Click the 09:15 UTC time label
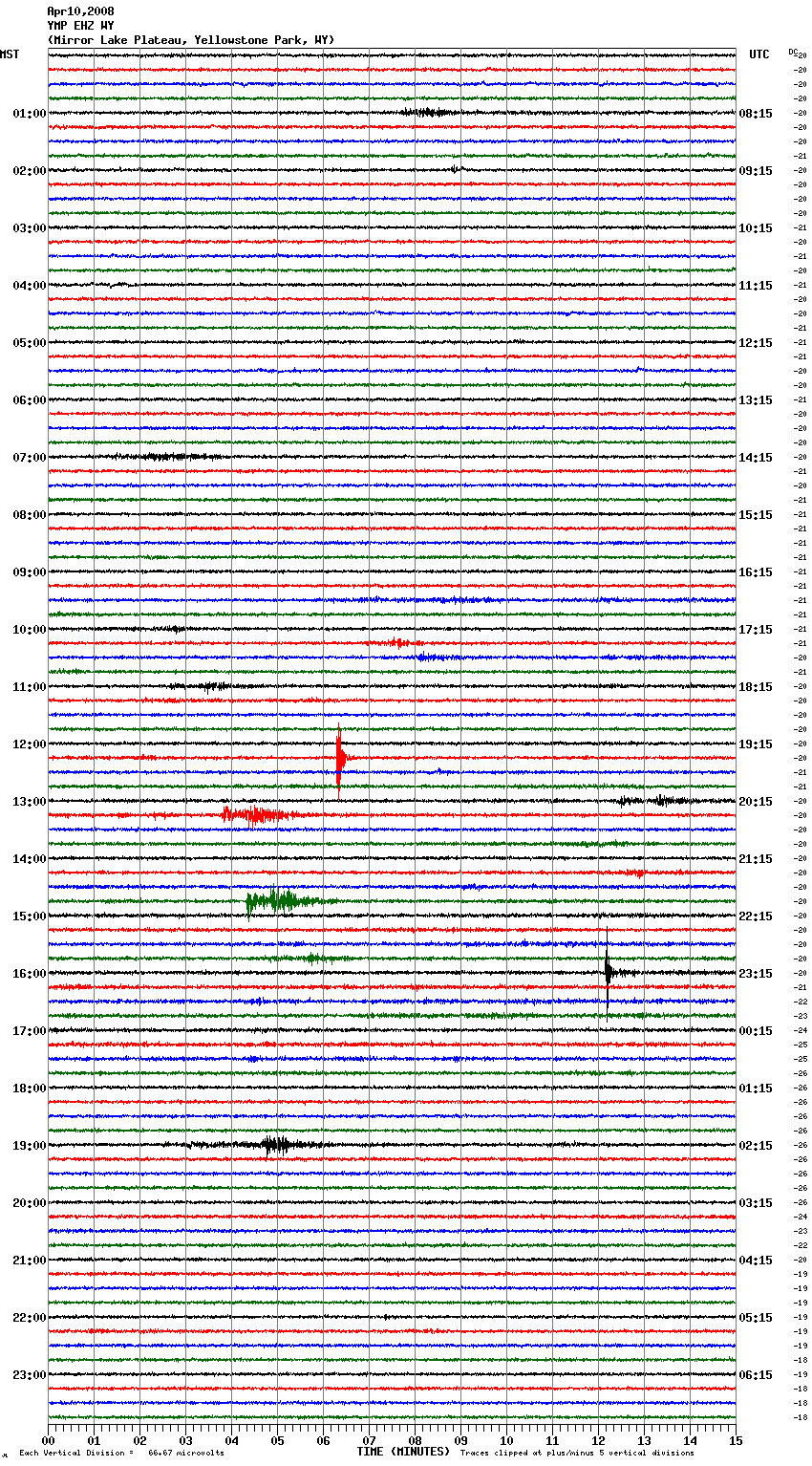Screen dimensions: 812x1466 (x=756, y=171)
